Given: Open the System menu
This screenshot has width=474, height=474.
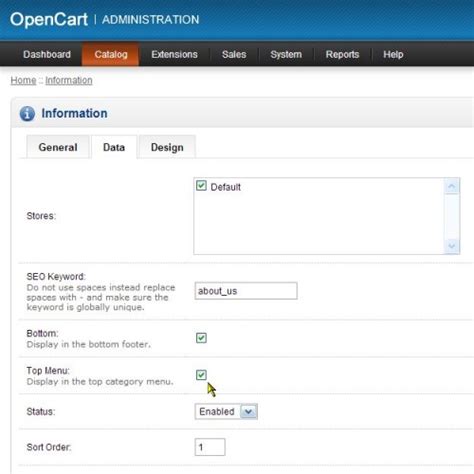Looking at the screenshot, I should [x=286, y=54].
